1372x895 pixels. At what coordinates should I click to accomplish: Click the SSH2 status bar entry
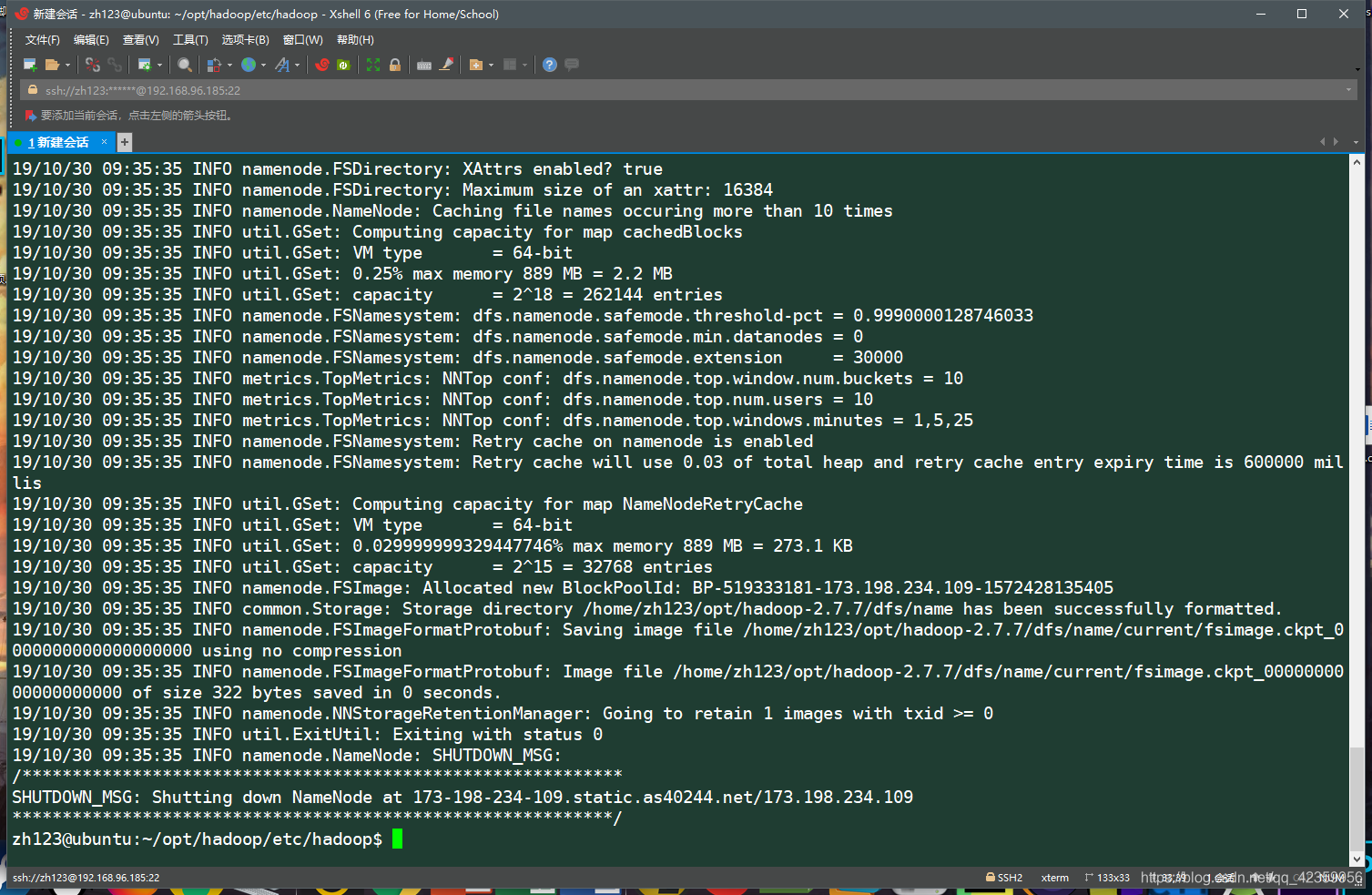click(1004, 878)
